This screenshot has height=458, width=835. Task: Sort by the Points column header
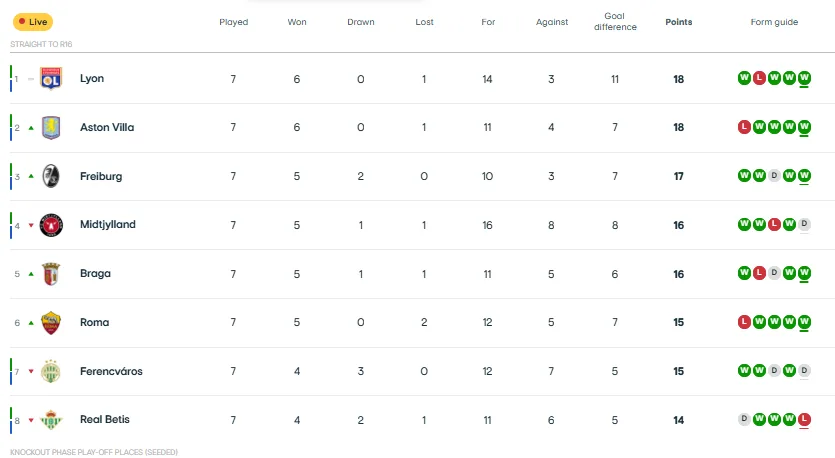pyautogui.click(x=678, y=22)
